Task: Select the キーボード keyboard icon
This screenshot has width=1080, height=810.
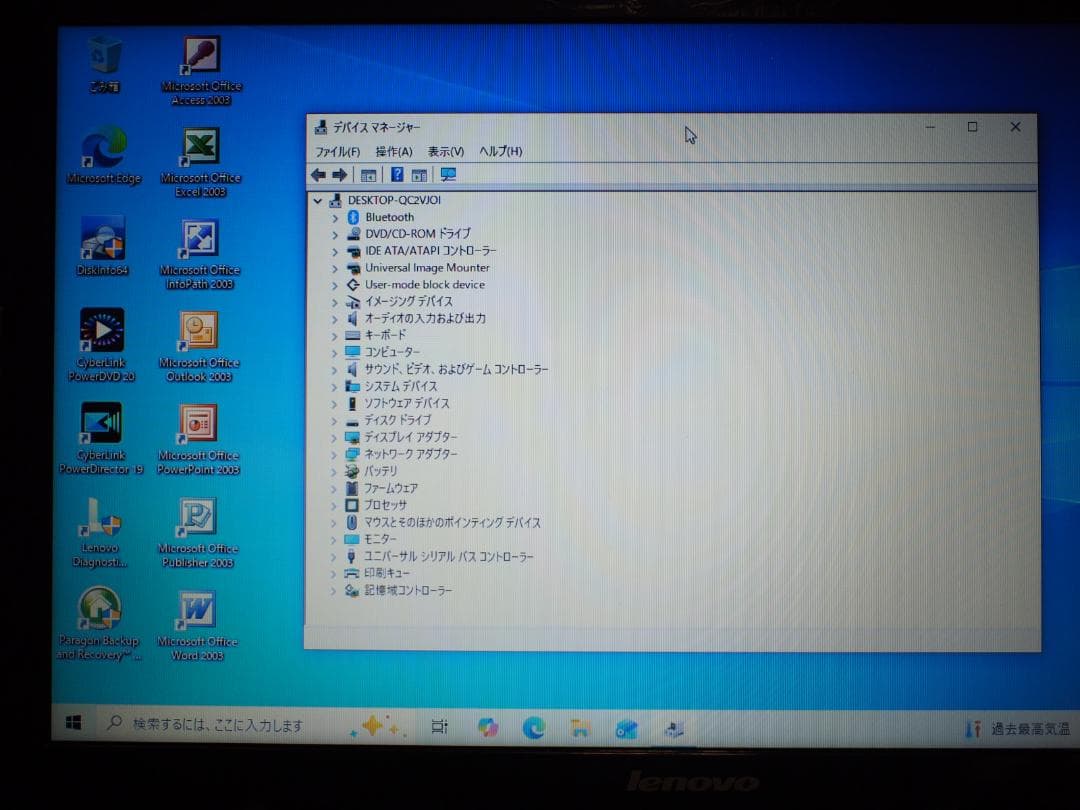Action: click(353, 335)
